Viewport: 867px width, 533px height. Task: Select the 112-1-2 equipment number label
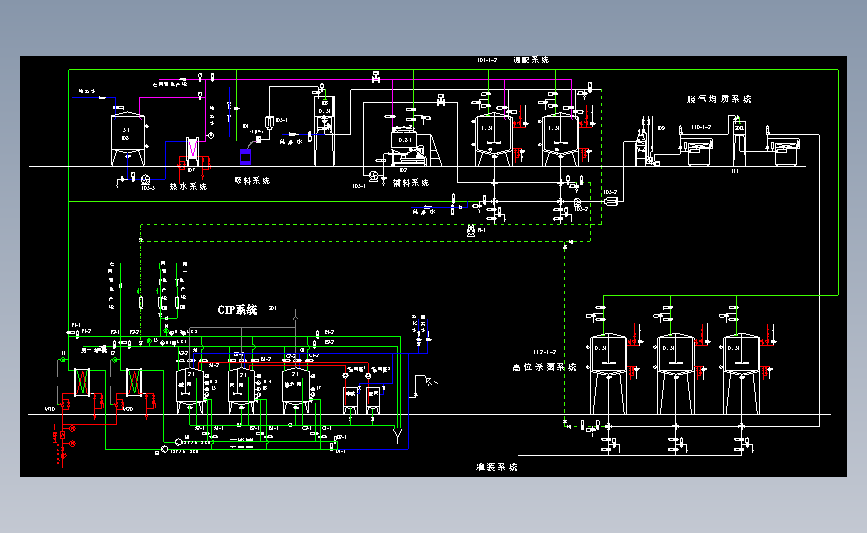tap(545, 352)
